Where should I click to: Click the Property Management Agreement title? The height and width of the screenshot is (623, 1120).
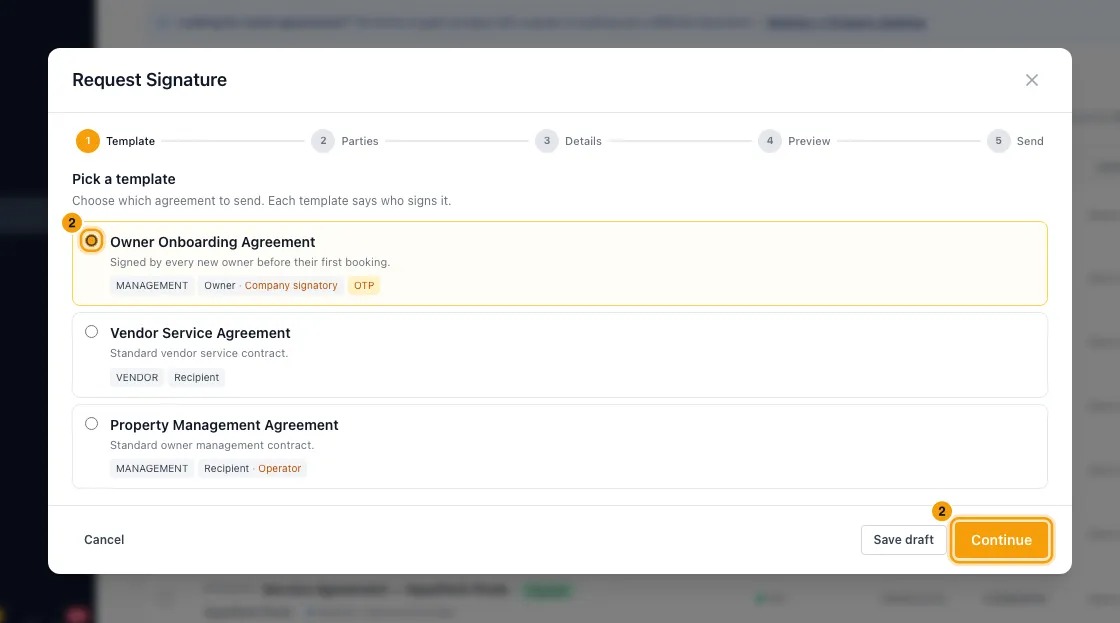[224, 425]
